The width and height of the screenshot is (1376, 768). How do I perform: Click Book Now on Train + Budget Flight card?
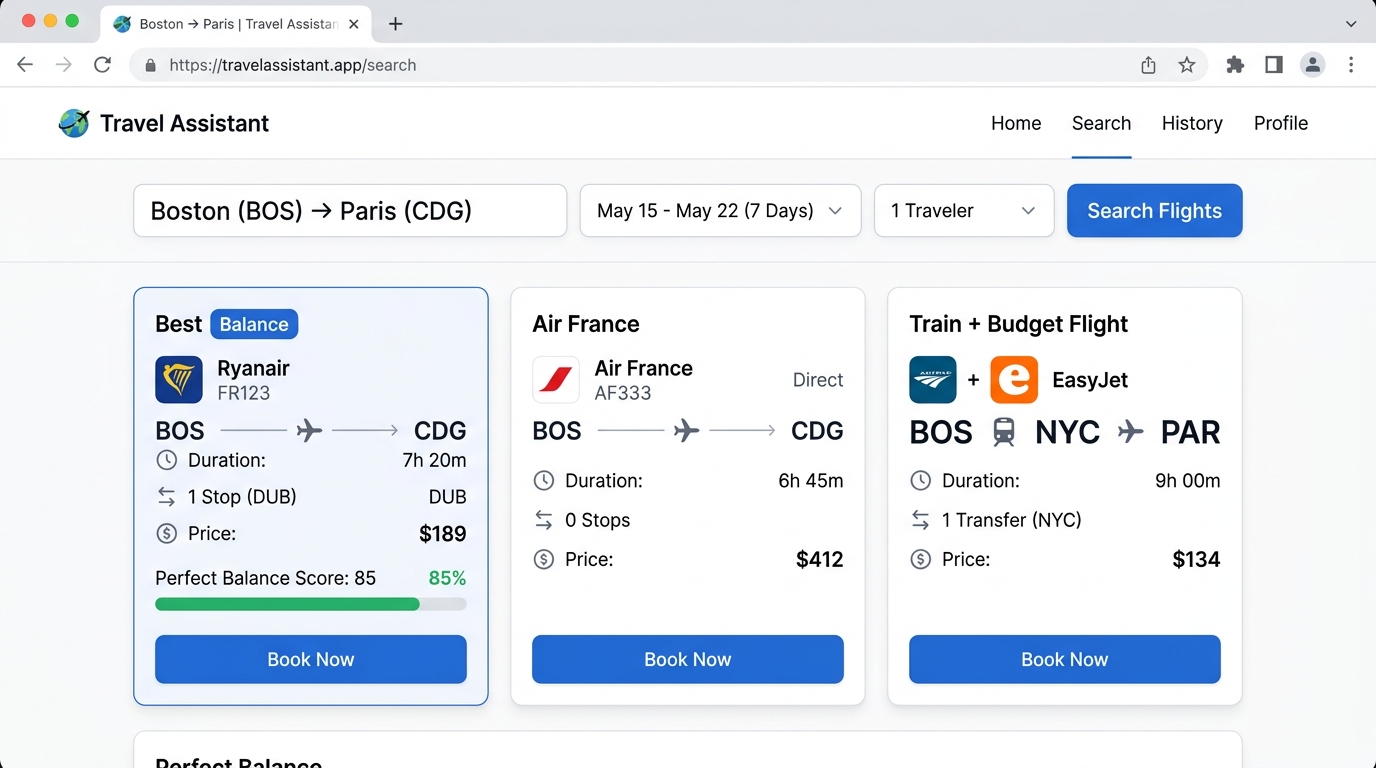coord(1065,659)
